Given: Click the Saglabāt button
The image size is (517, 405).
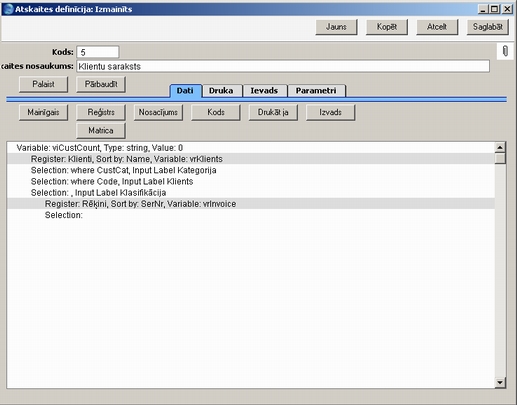Looking at the screenshot, I should pos(488,27).
